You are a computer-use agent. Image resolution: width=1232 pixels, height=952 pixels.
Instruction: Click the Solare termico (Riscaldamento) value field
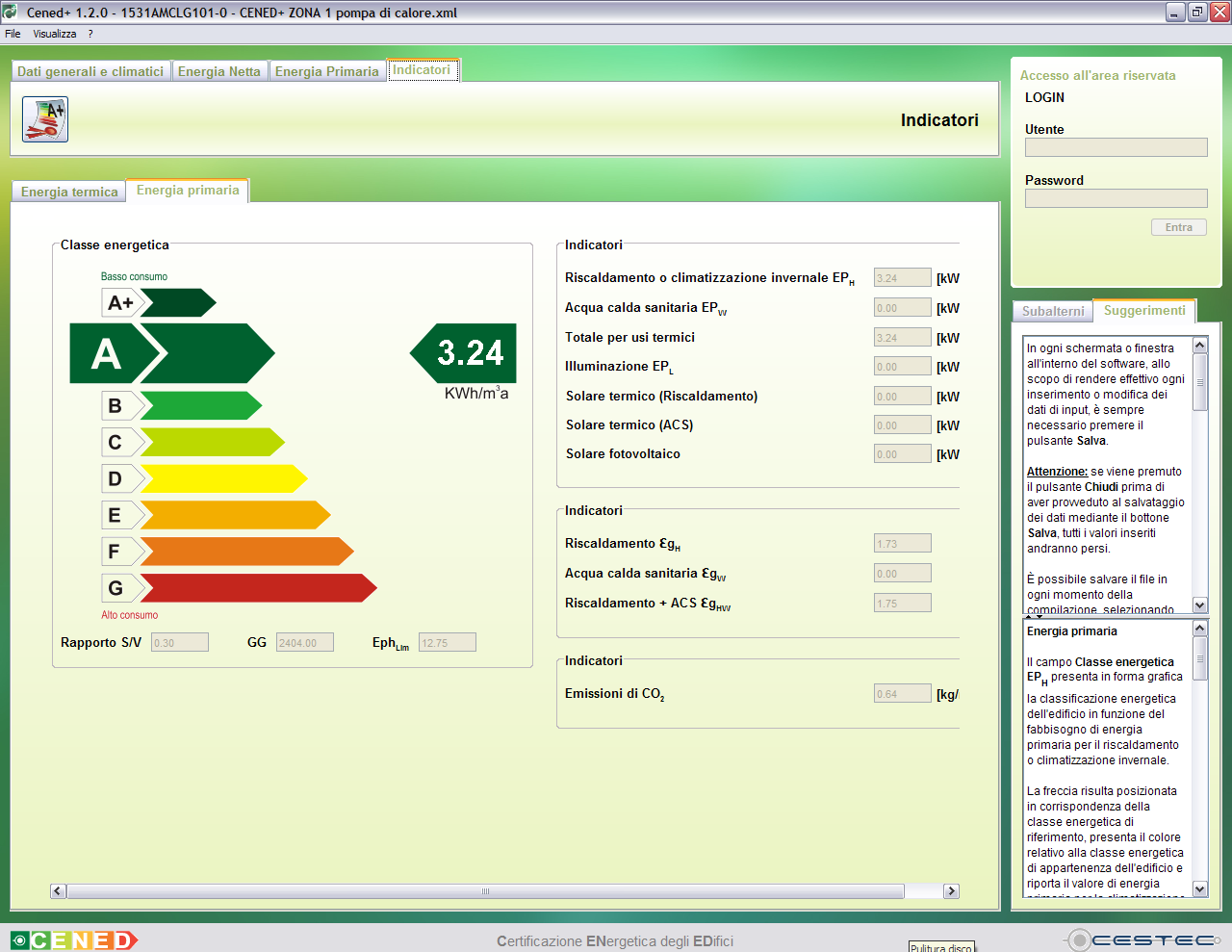(903, 397)
